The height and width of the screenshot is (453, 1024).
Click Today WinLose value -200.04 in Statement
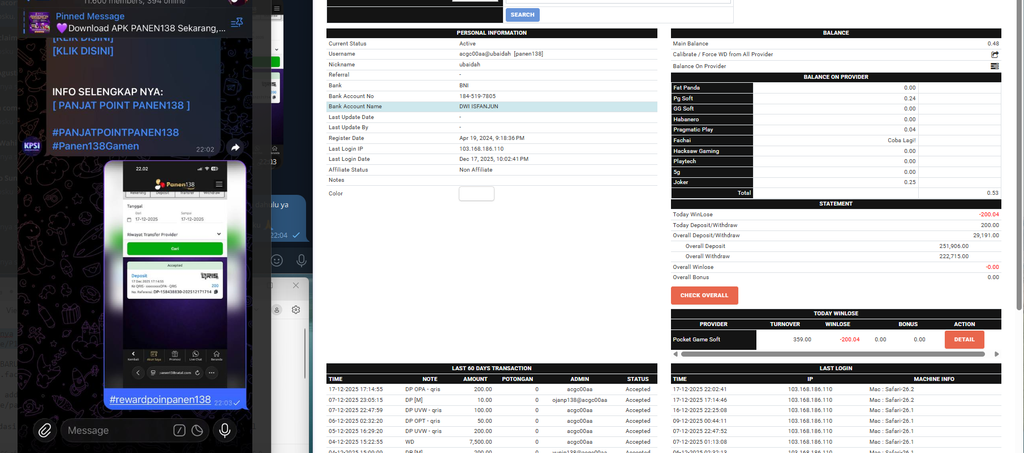pyautogui.click(x=988, y=214)
